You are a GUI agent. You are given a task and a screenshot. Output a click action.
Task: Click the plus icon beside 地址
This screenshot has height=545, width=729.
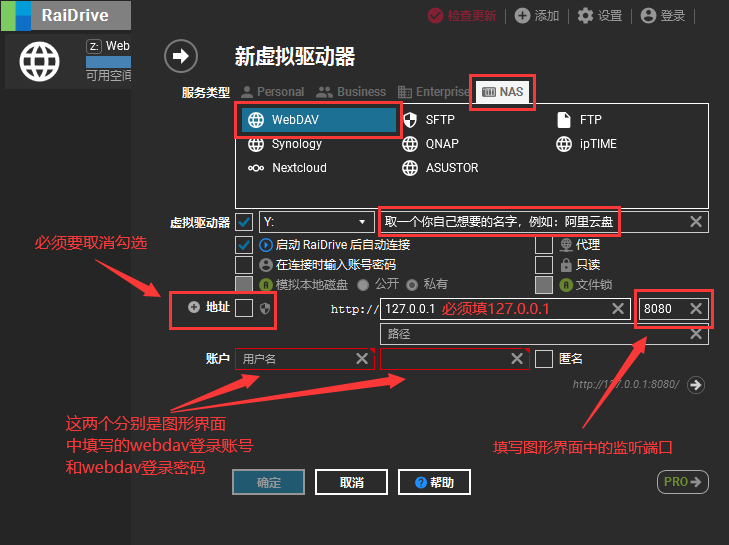(x=194, y=307)
